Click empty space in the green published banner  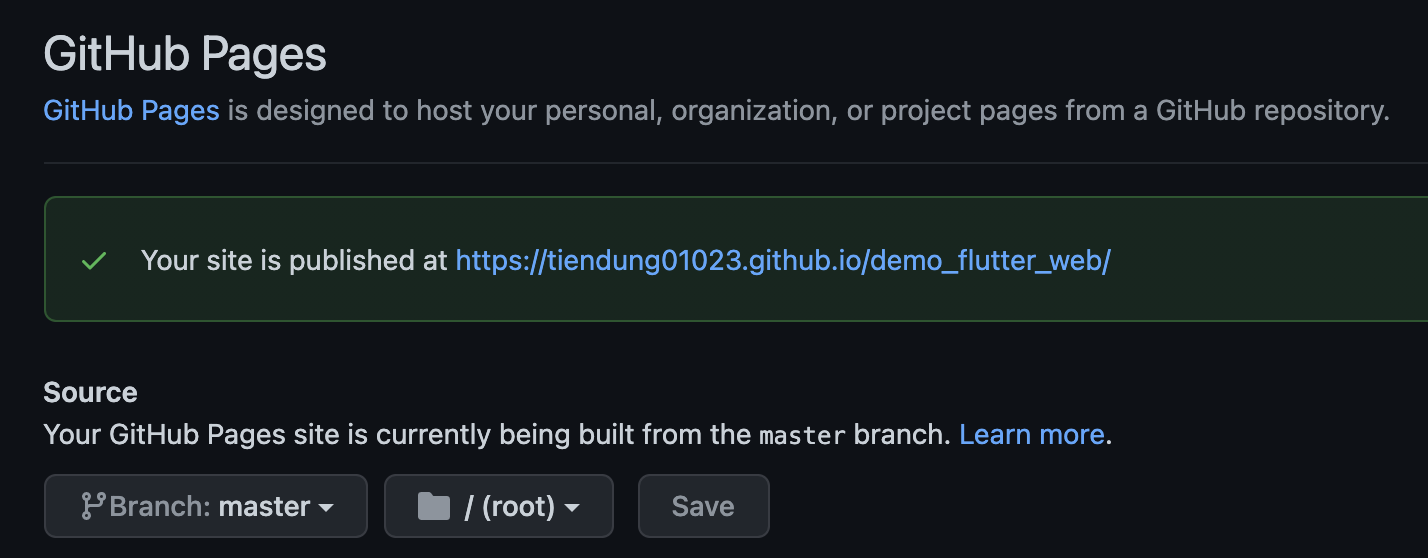pos(1270,261)
